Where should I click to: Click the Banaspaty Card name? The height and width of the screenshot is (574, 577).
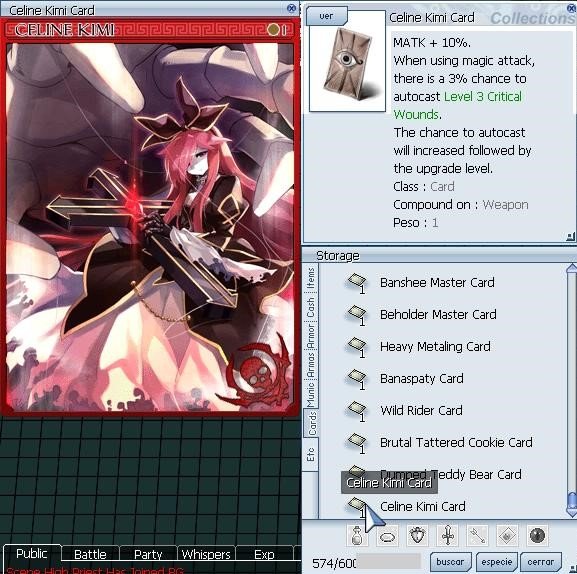click(422, 379)
